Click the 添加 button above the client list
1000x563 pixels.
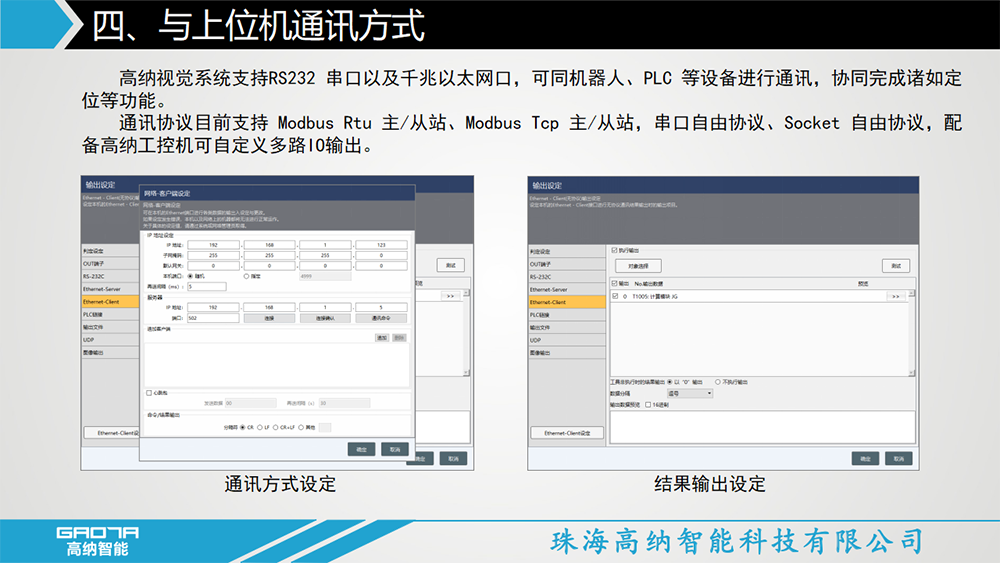pyautogui.click(x=381, y=338)
